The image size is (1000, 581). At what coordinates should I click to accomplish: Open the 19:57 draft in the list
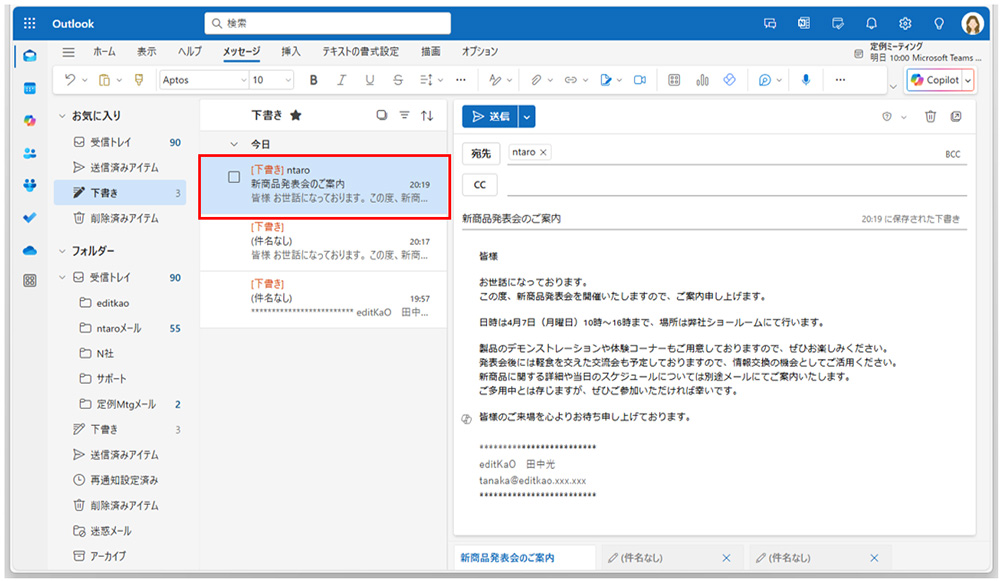[323, 298]
